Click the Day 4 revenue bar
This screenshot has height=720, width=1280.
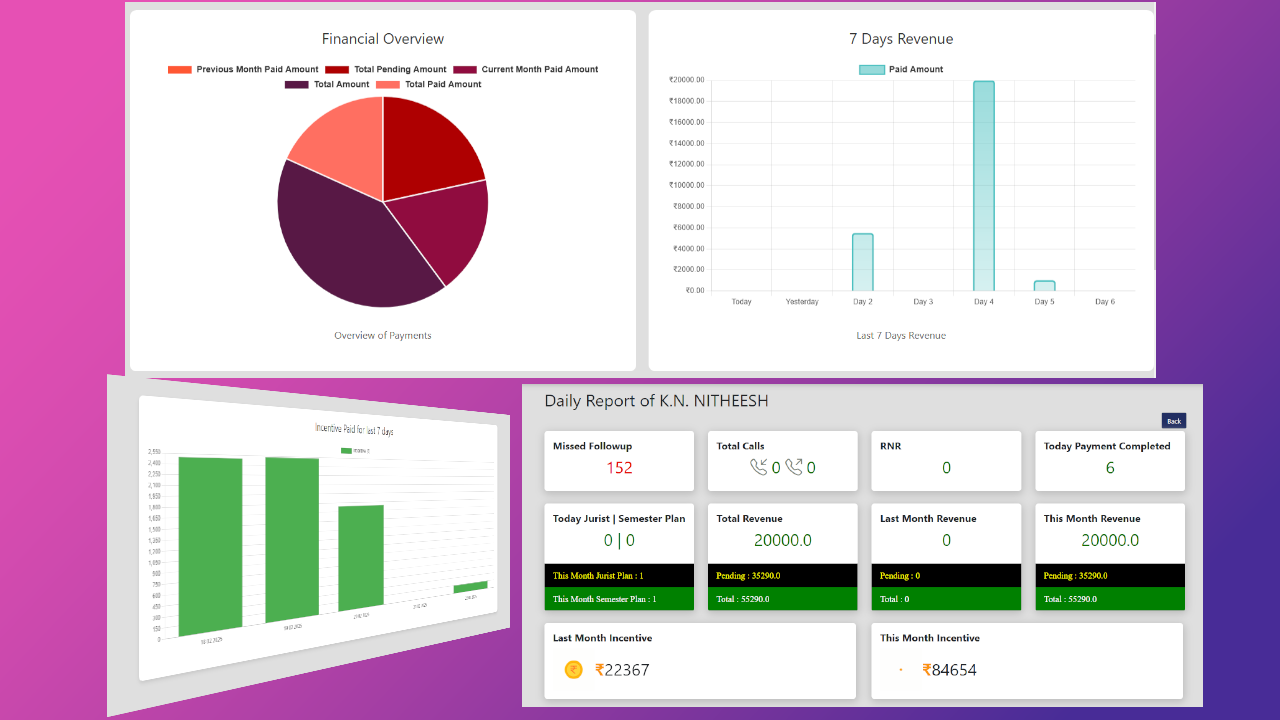(x=984, y=186)
